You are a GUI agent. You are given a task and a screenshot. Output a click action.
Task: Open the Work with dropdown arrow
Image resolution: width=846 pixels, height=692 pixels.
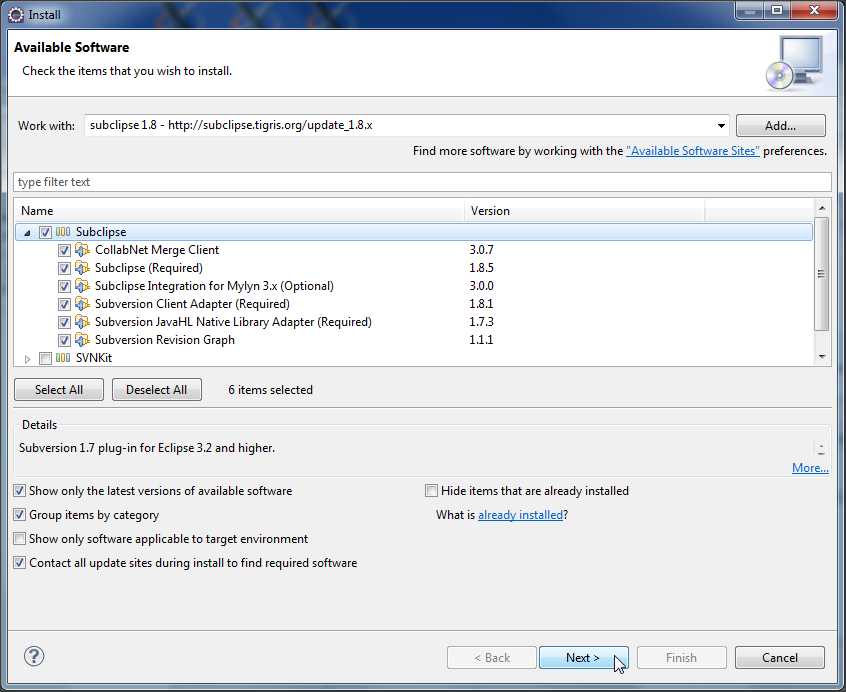(721, 126)
